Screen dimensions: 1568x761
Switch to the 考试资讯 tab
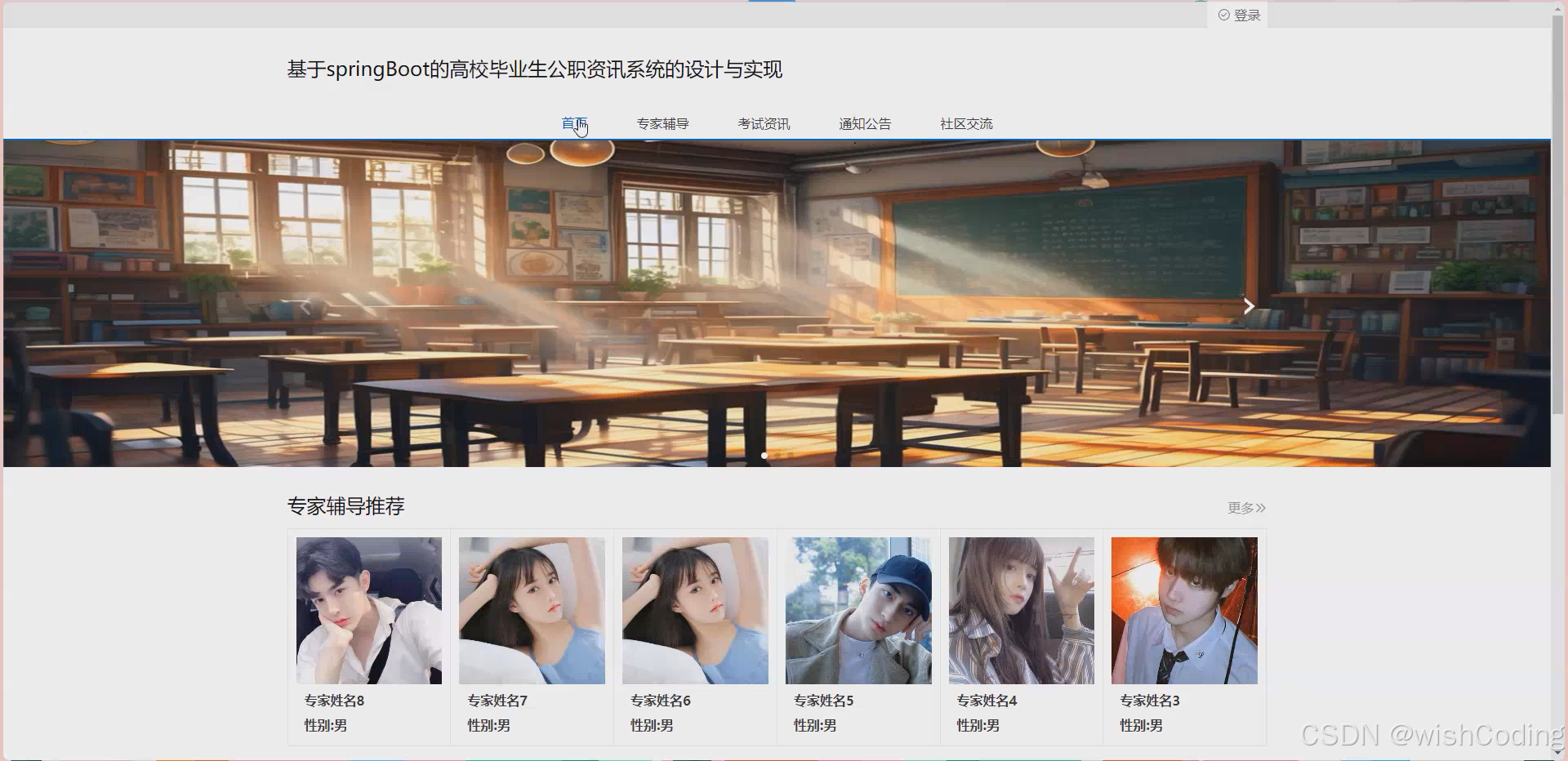764,123
